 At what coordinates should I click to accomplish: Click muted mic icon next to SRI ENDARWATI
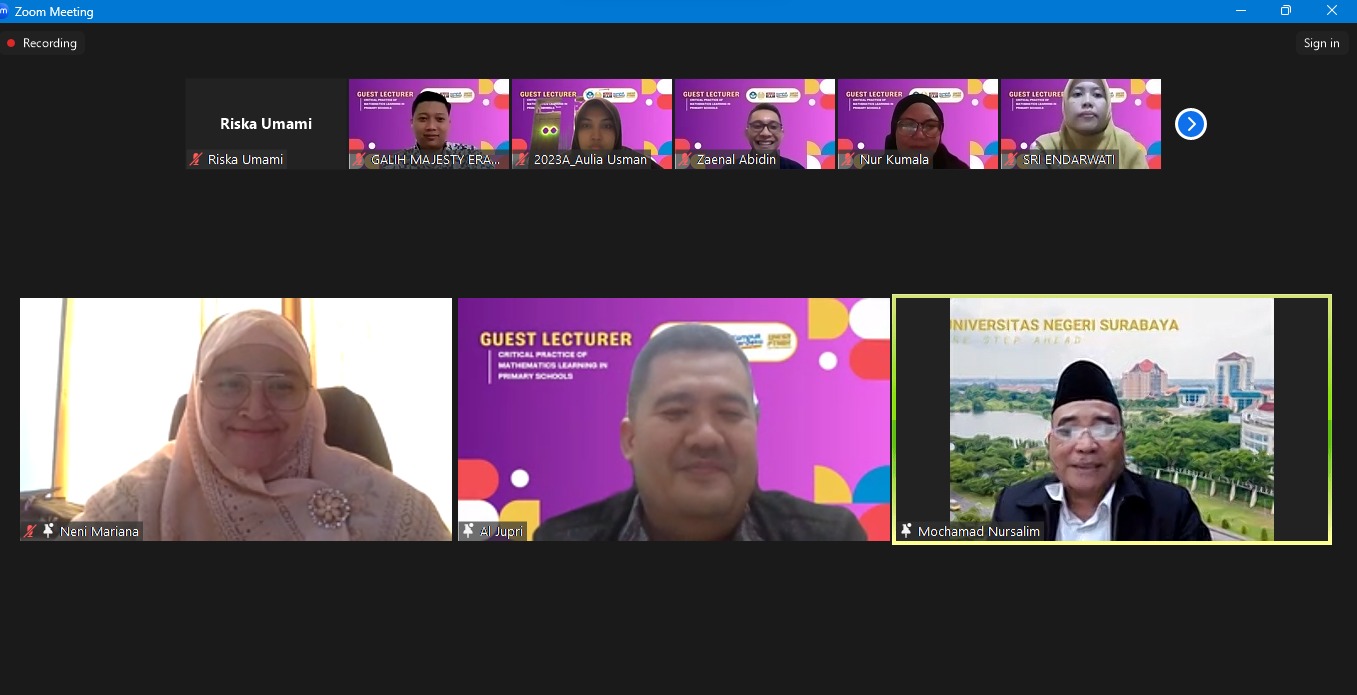1011,159
